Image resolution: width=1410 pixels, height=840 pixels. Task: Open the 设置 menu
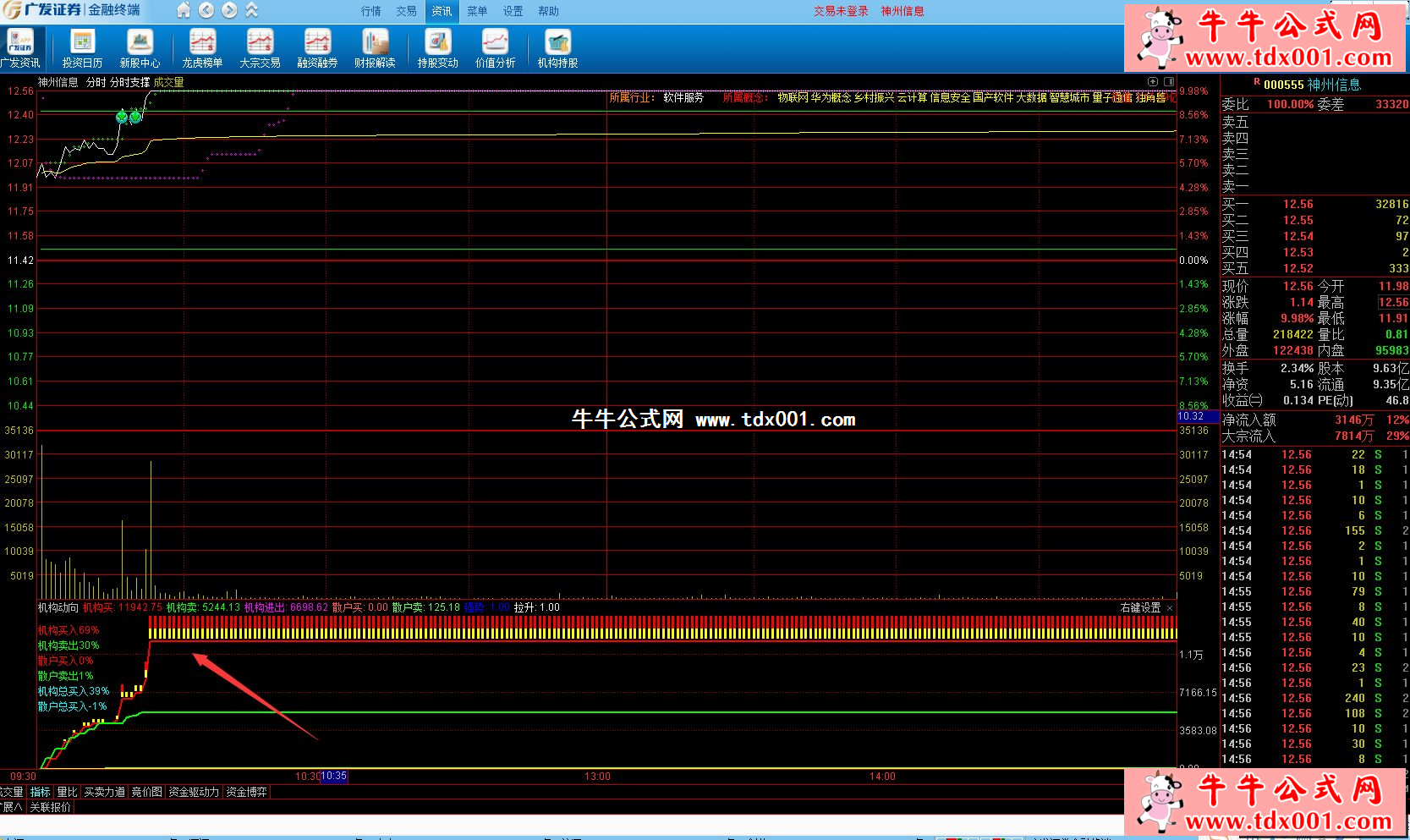(513, 11)
